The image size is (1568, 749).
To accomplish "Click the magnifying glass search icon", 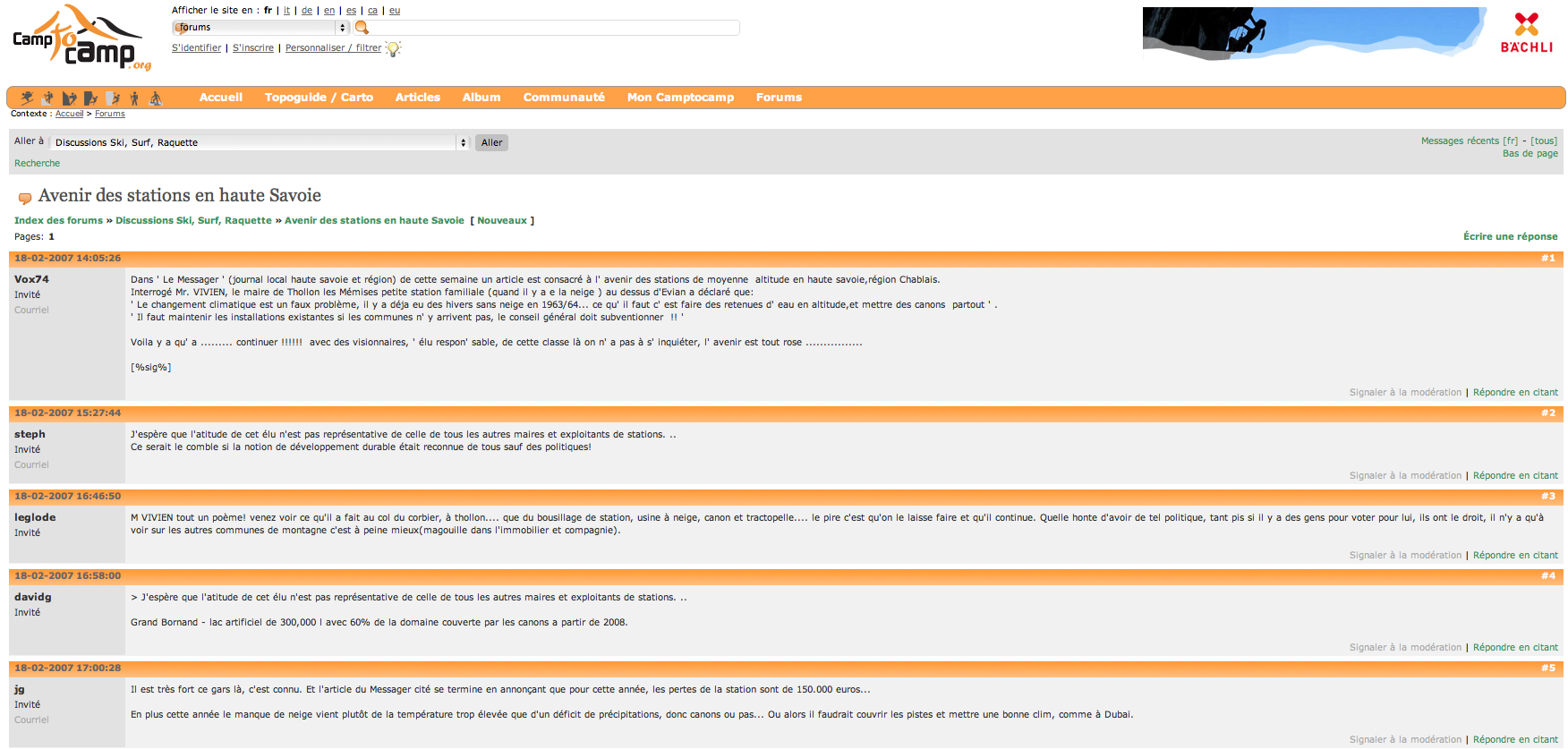I will click(x=362, y=28).
